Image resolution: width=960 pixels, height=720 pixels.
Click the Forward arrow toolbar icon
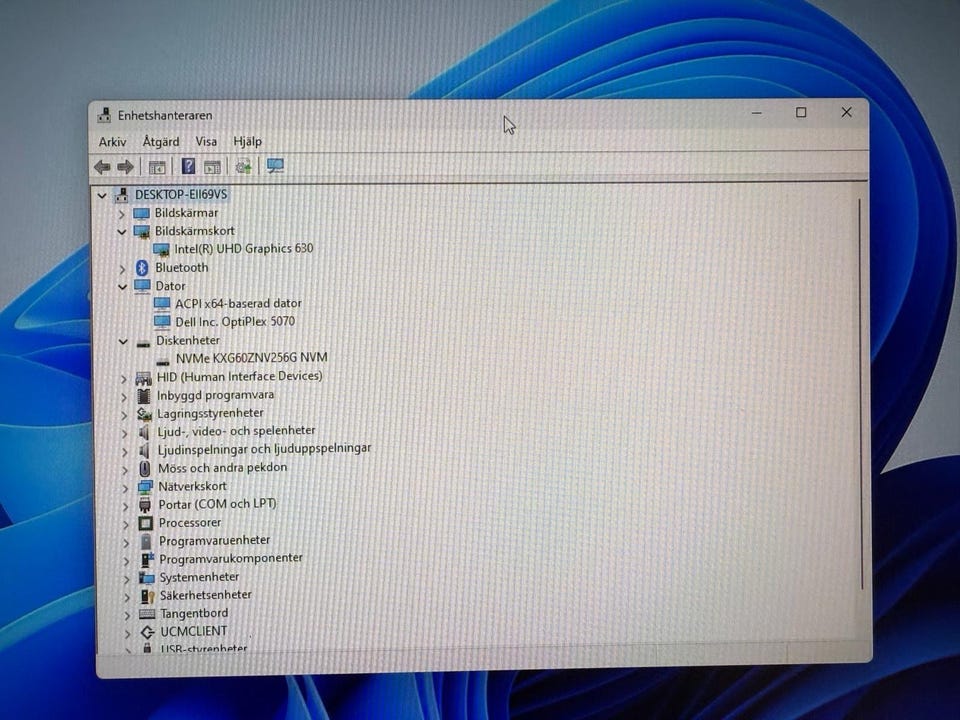tap(125, 167)
